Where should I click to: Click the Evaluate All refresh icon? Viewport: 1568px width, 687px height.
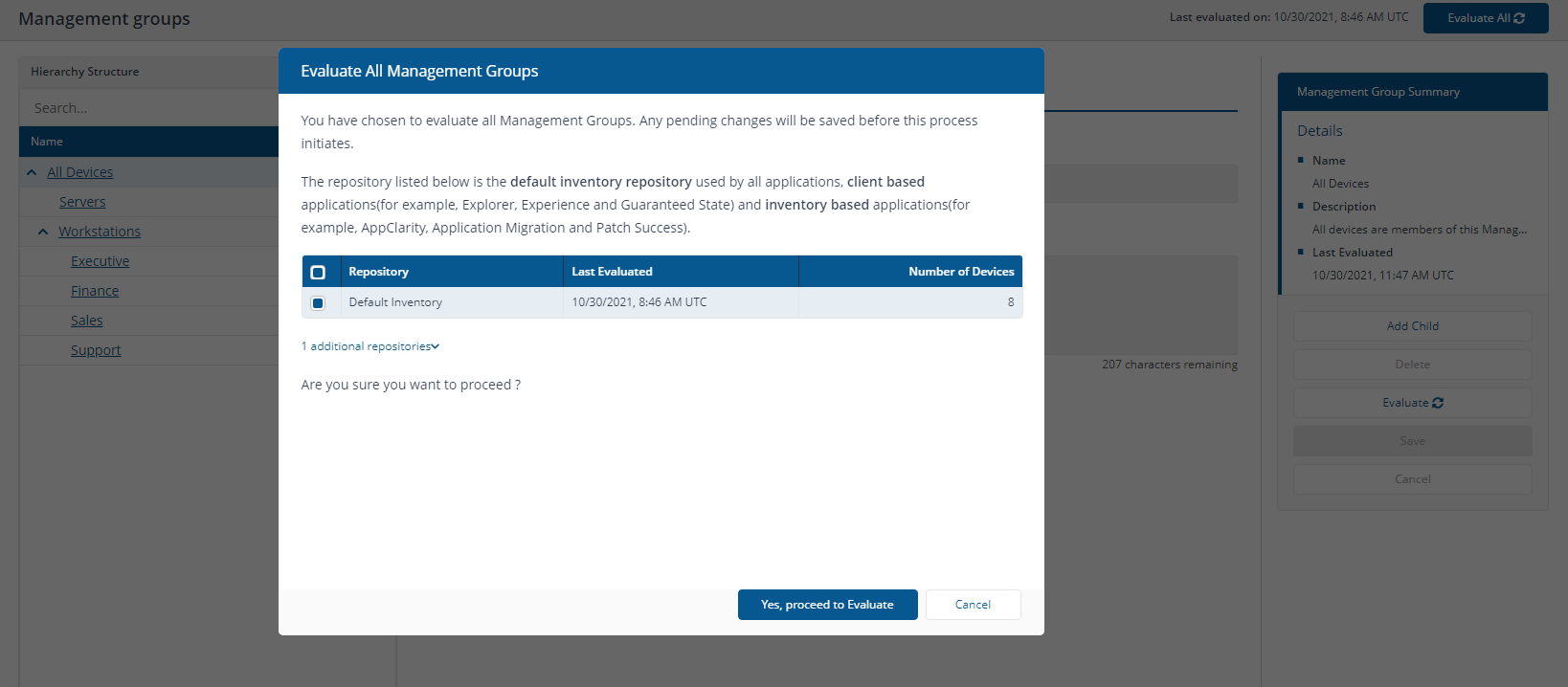point(1519,18)
